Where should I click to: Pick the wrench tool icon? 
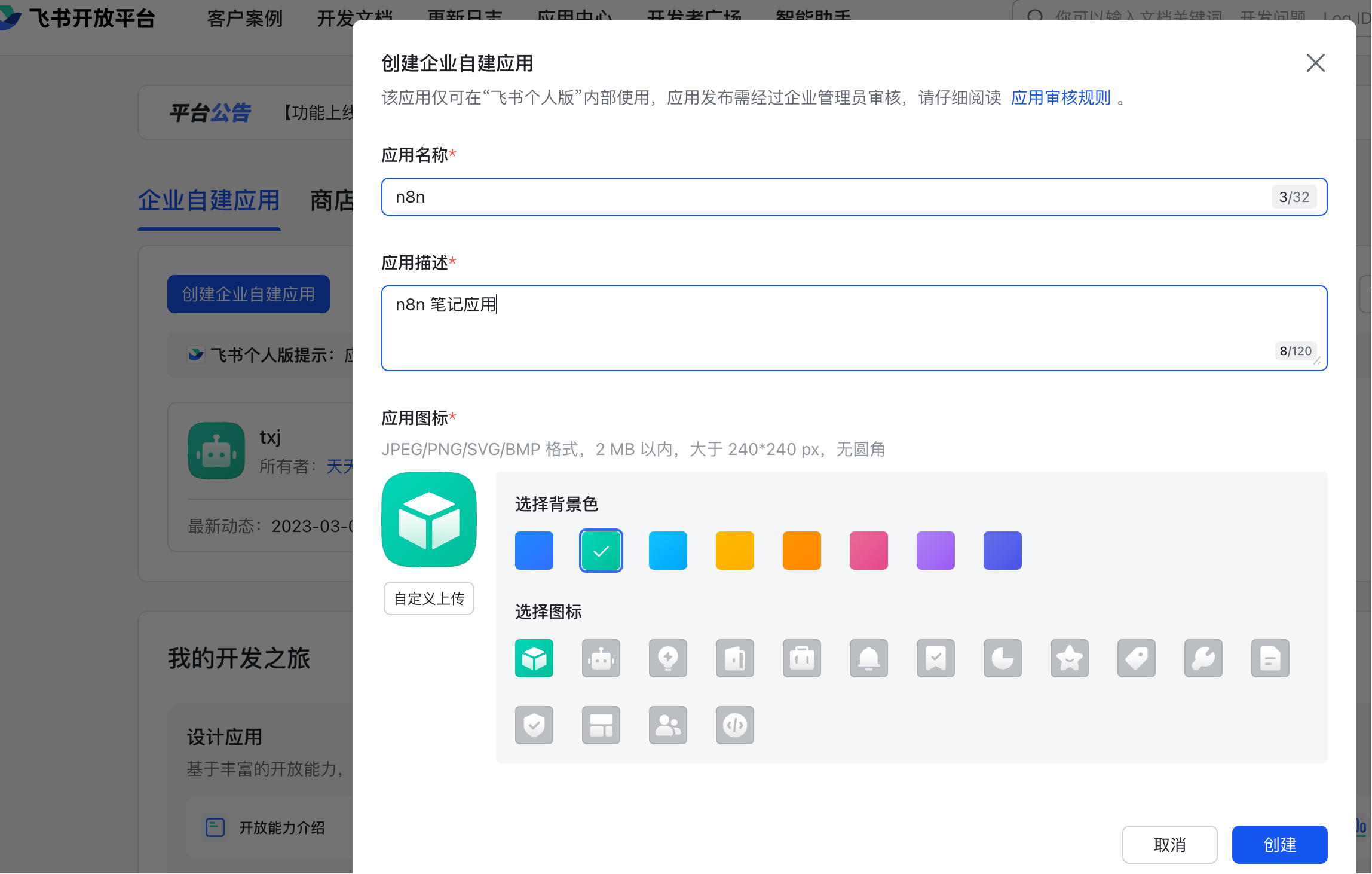tap(1203, 658)
